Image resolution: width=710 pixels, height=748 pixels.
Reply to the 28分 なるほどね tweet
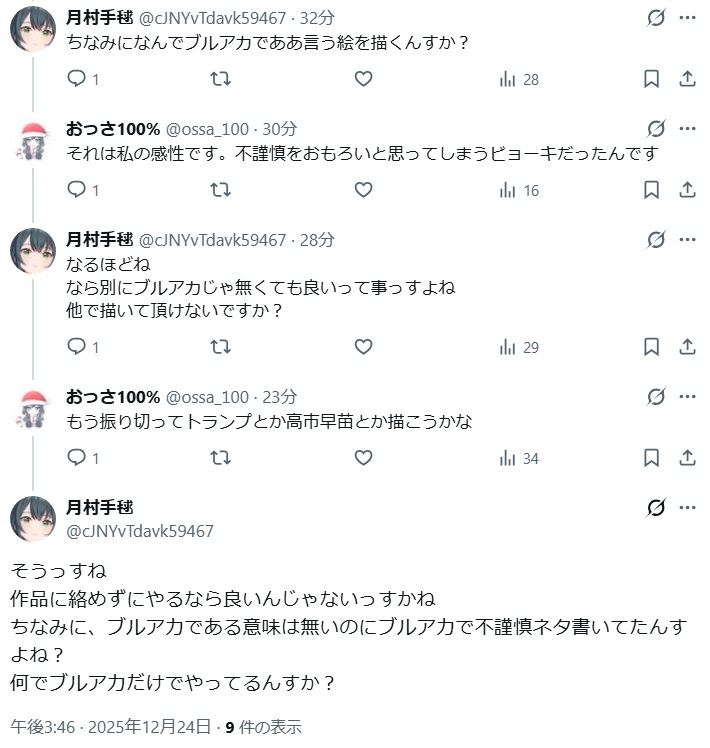click(x=77, y=347)
